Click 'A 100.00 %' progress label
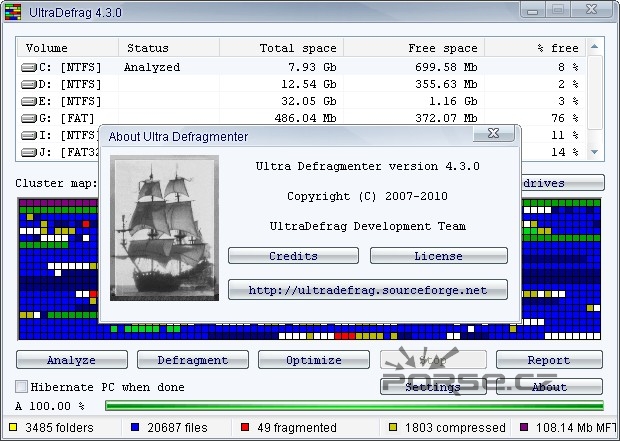 click(50, 406)
